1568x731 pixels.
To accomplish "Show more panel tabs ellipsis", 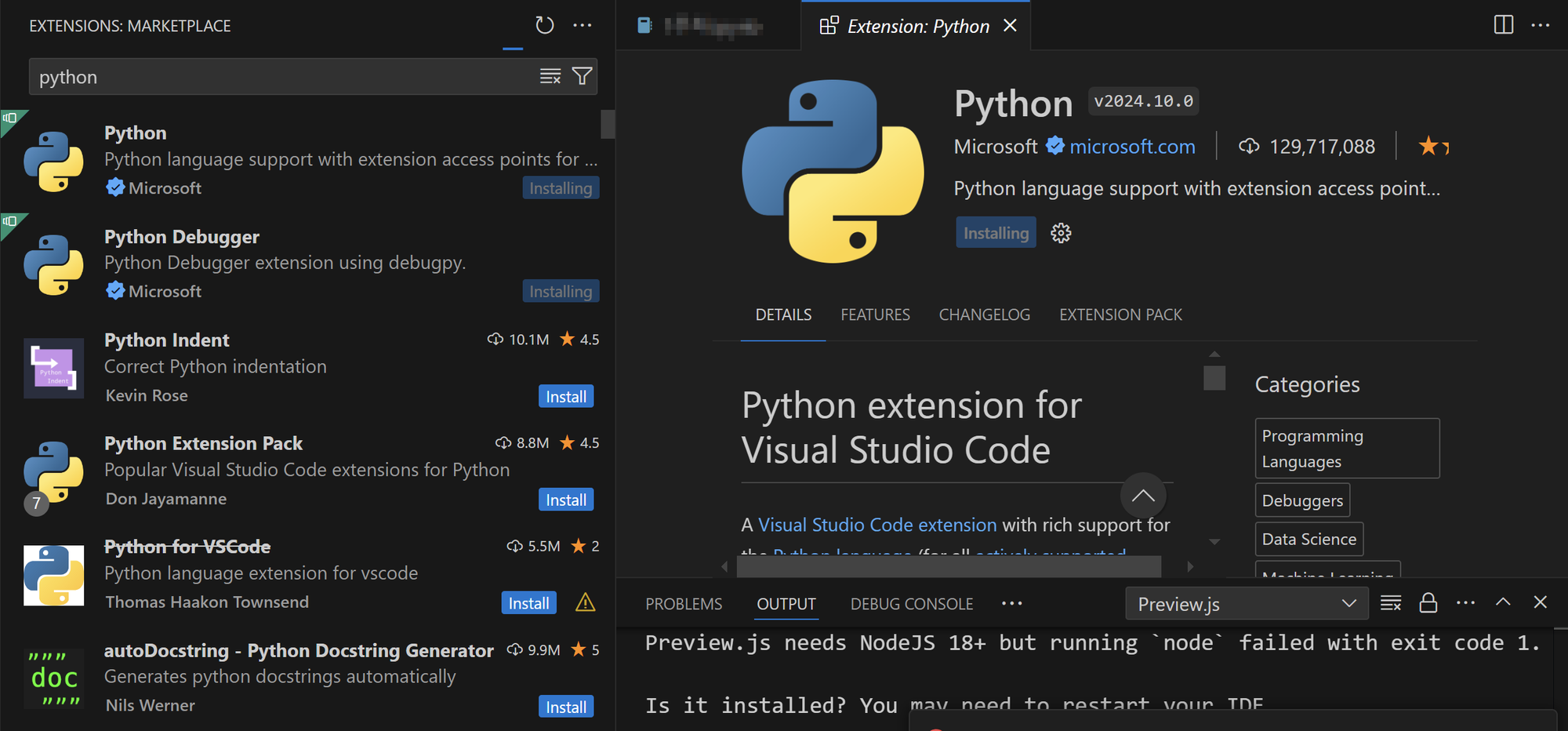I will (1012, 603).
